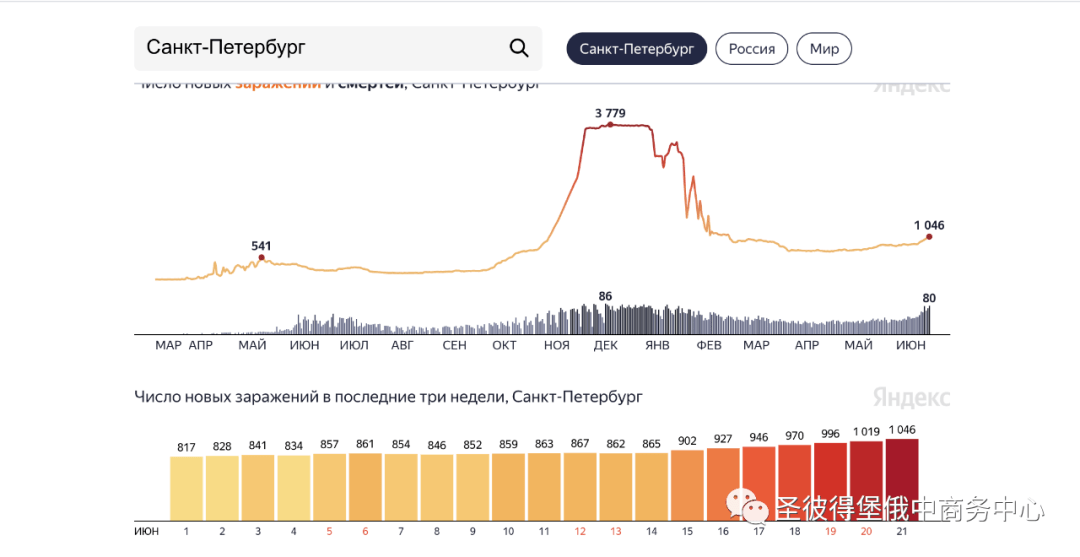Screen dimensions: 1080x557
Task: Click the 1 046 latest point marker
Action: tap(929, 237)
